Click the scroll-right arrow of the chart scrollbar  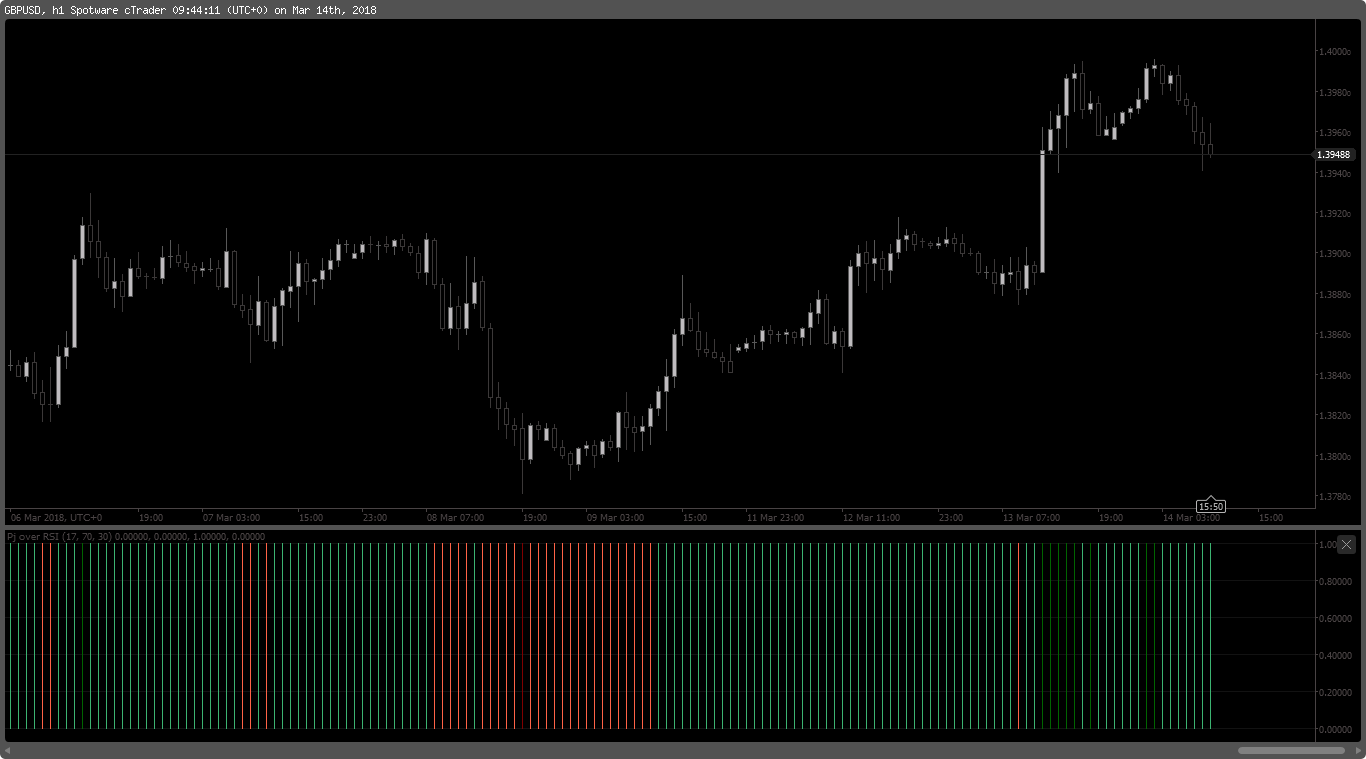(x=1357, y=750)
